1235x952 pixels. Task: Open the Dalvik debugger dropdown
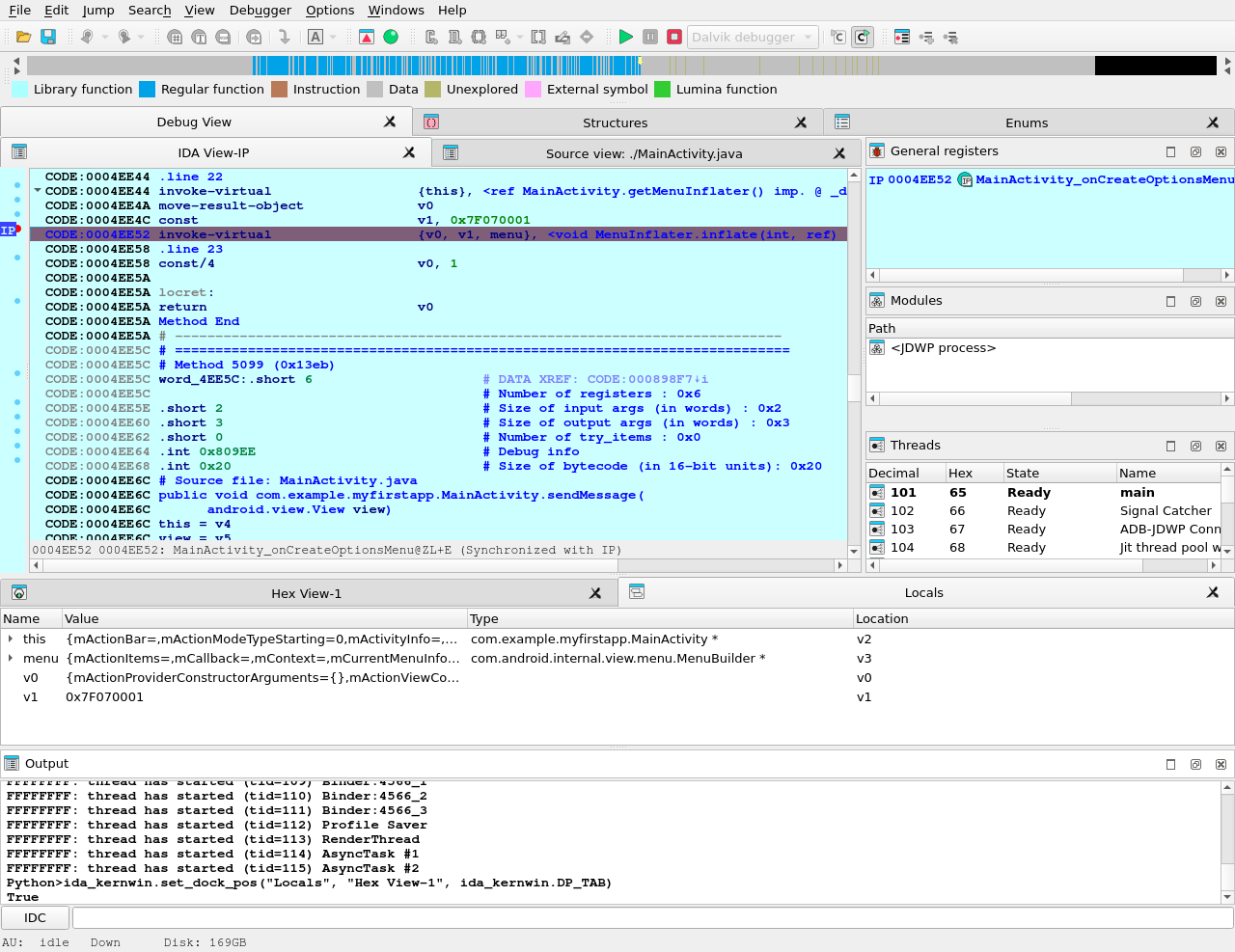(753, 37)
